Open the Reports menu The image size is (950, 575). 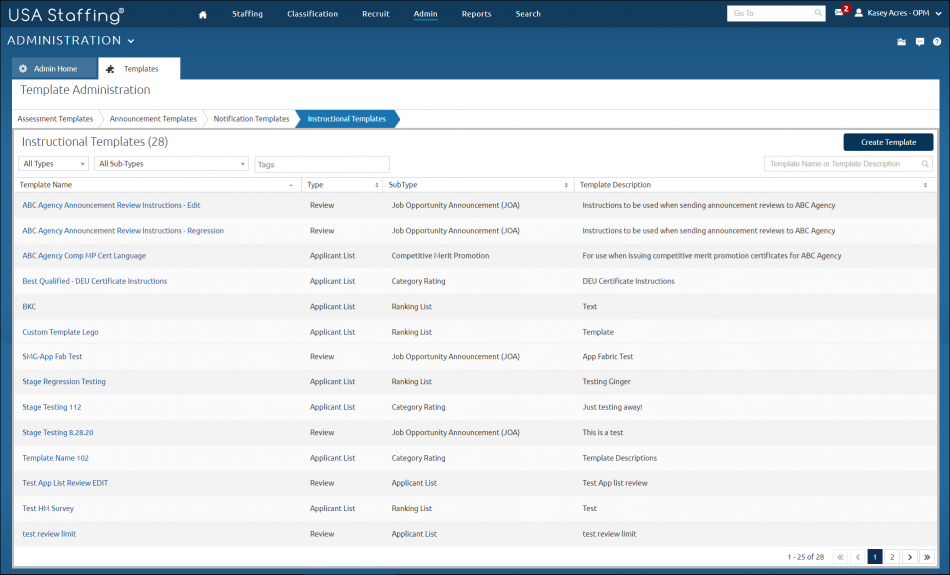476,13
